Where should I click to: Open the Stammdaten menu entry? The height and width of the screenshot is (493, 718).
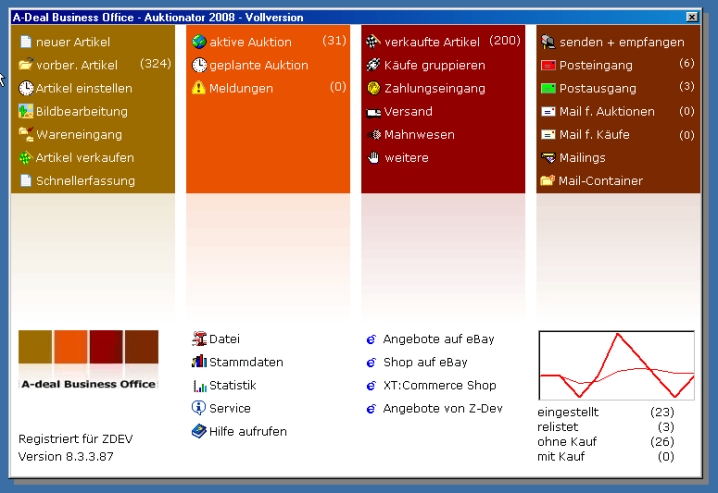click(245, 362)
